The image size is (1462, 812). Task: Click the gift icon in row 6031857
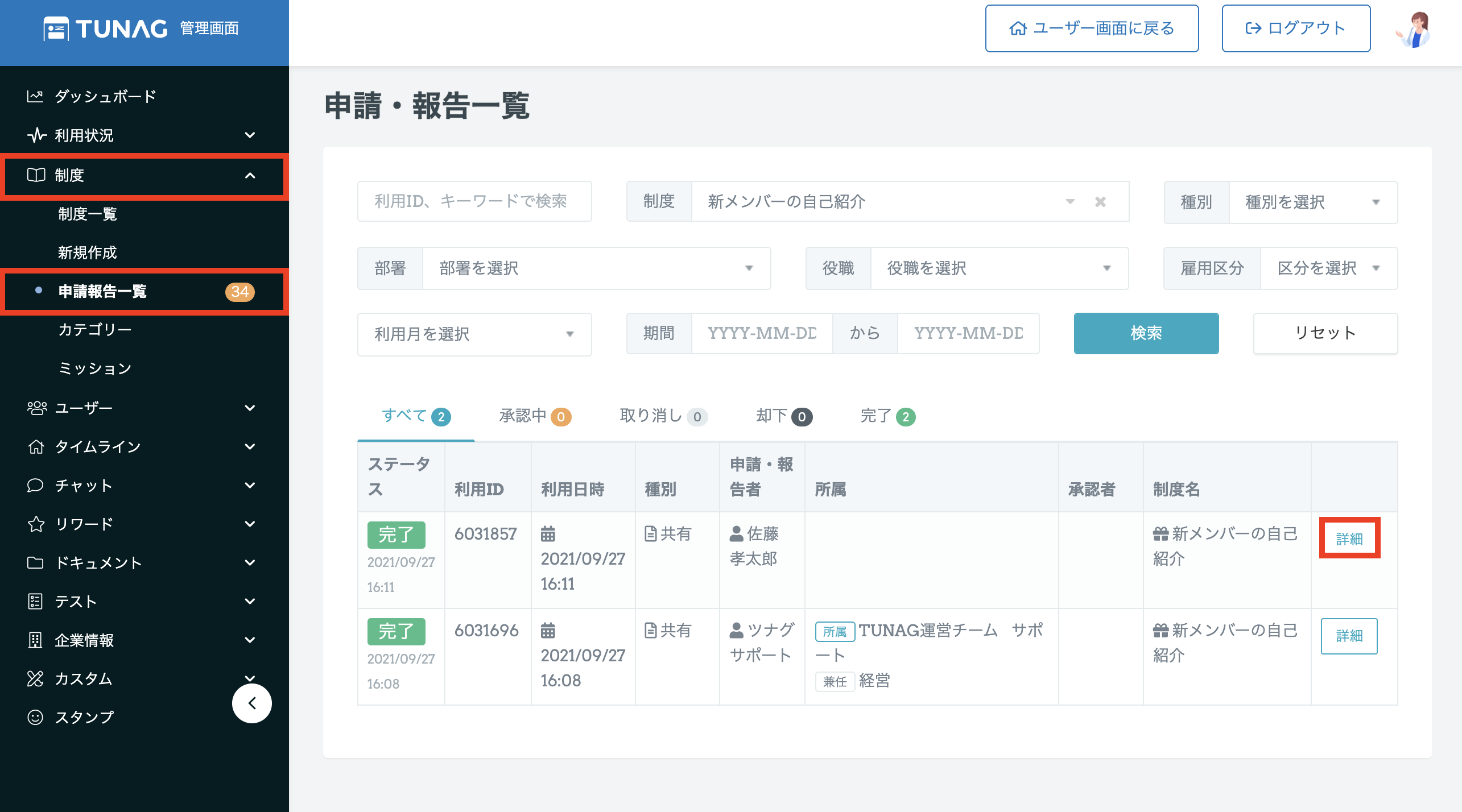[x=1160, y=533]
